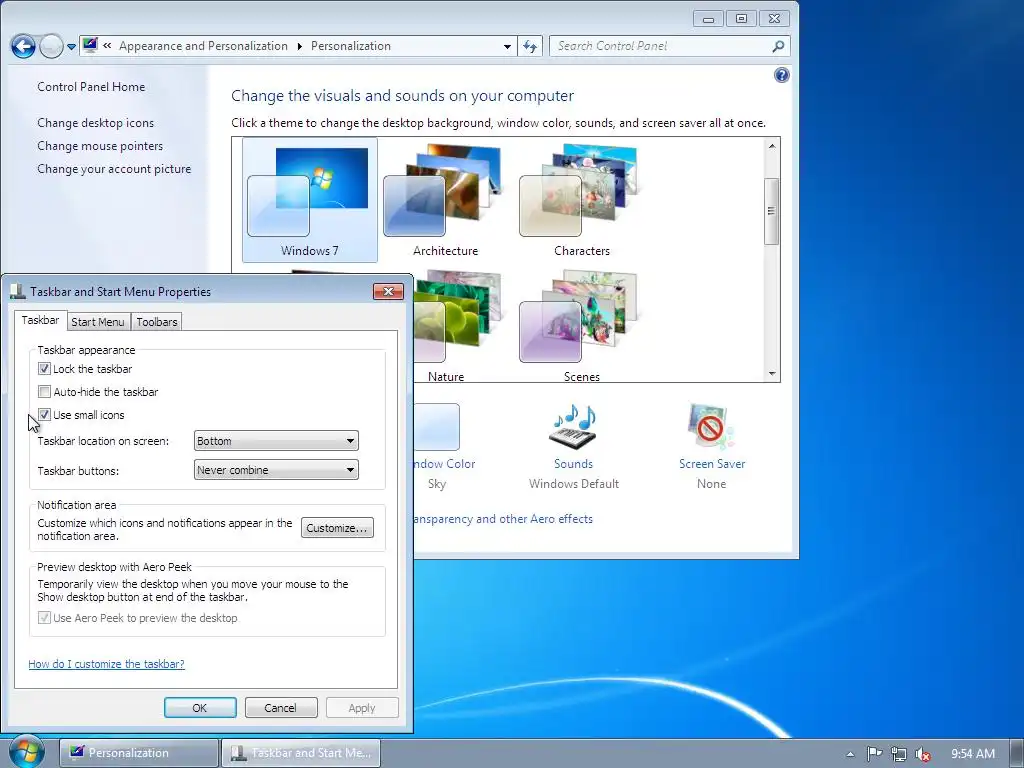
Task: Switch to the Start Menu tab
Action: pos(98,322)
